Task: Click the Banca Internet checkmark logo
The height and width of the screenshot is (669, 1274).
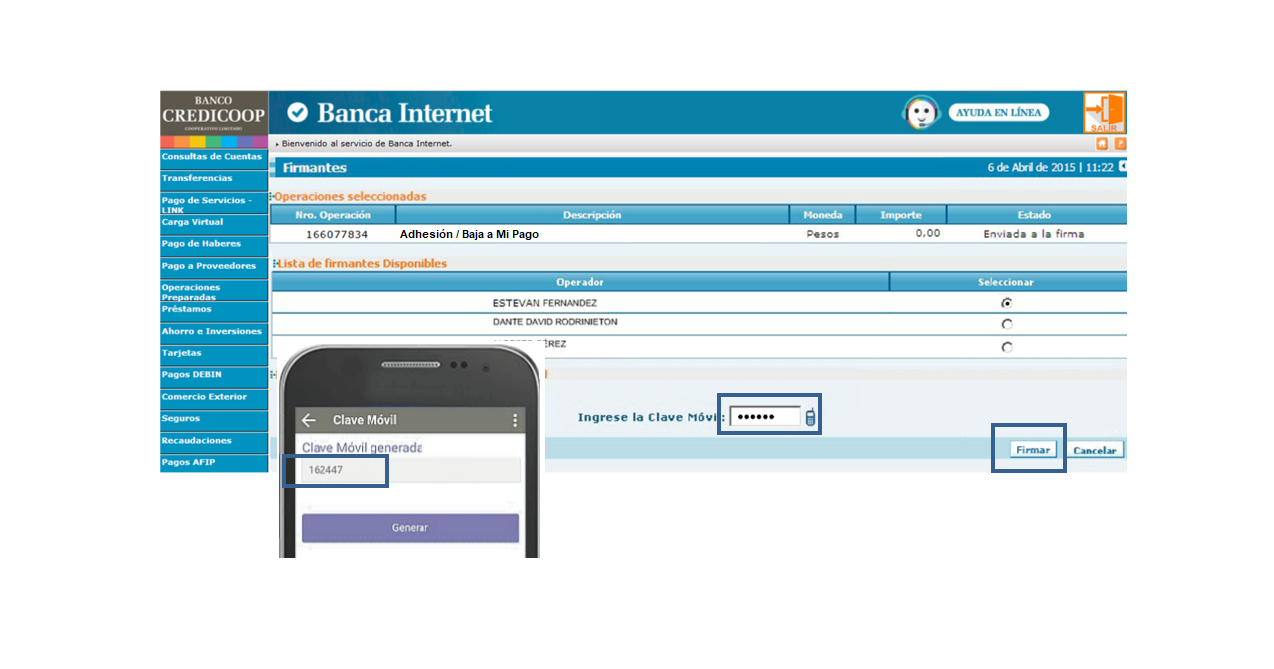Action: 297,113
